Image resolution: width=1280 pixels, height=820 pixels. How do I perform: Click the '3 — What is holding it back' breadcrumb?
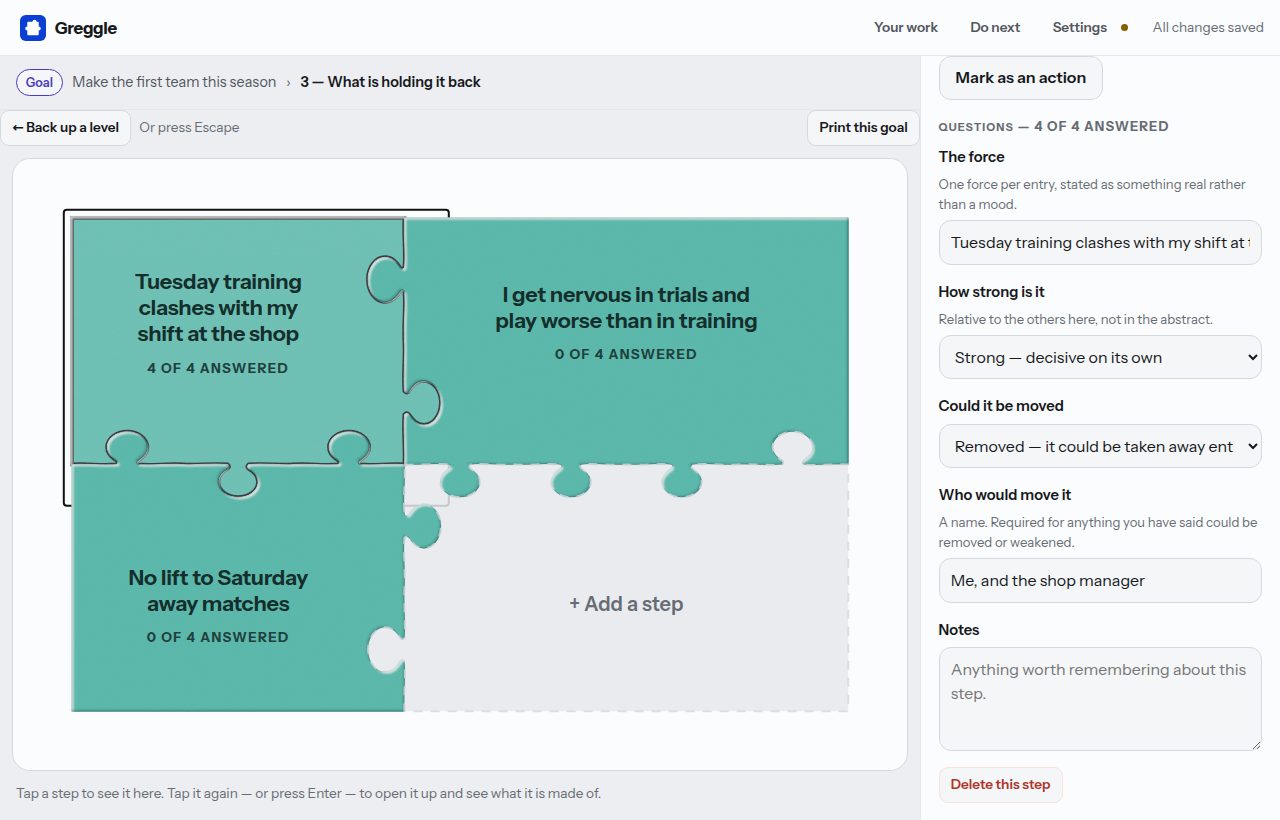tap(390, 82)
